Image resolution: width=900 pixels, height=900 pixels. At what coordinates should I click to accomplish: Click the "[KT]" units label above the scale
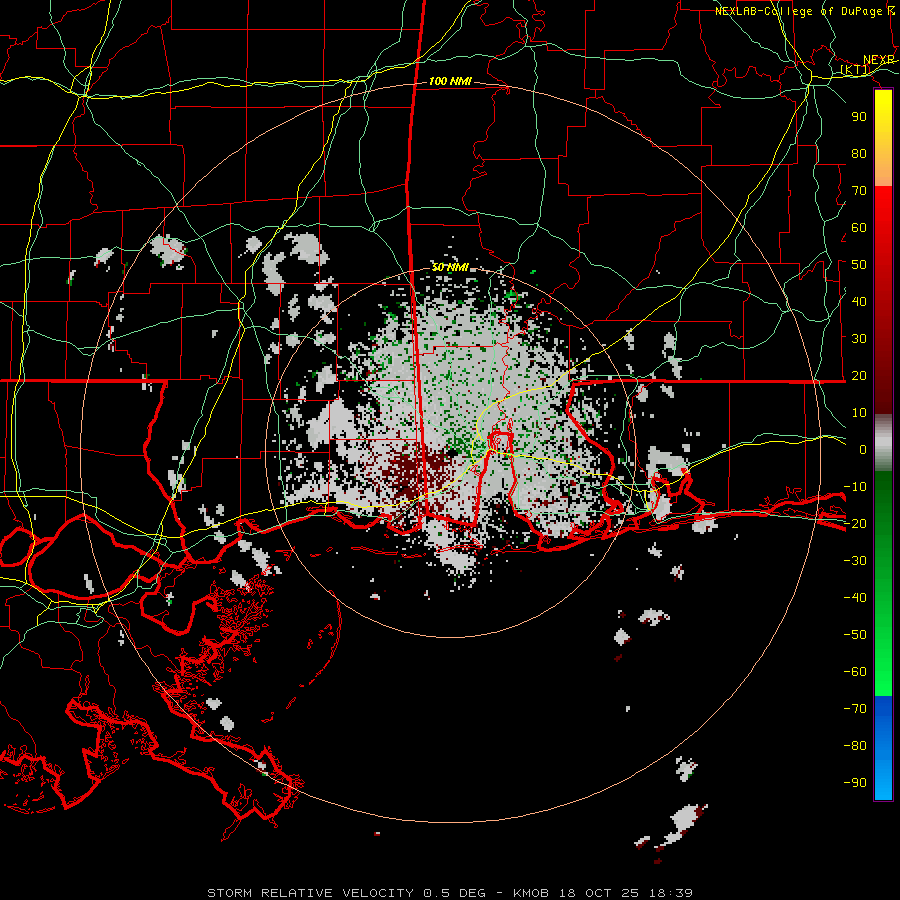(855, 69)
